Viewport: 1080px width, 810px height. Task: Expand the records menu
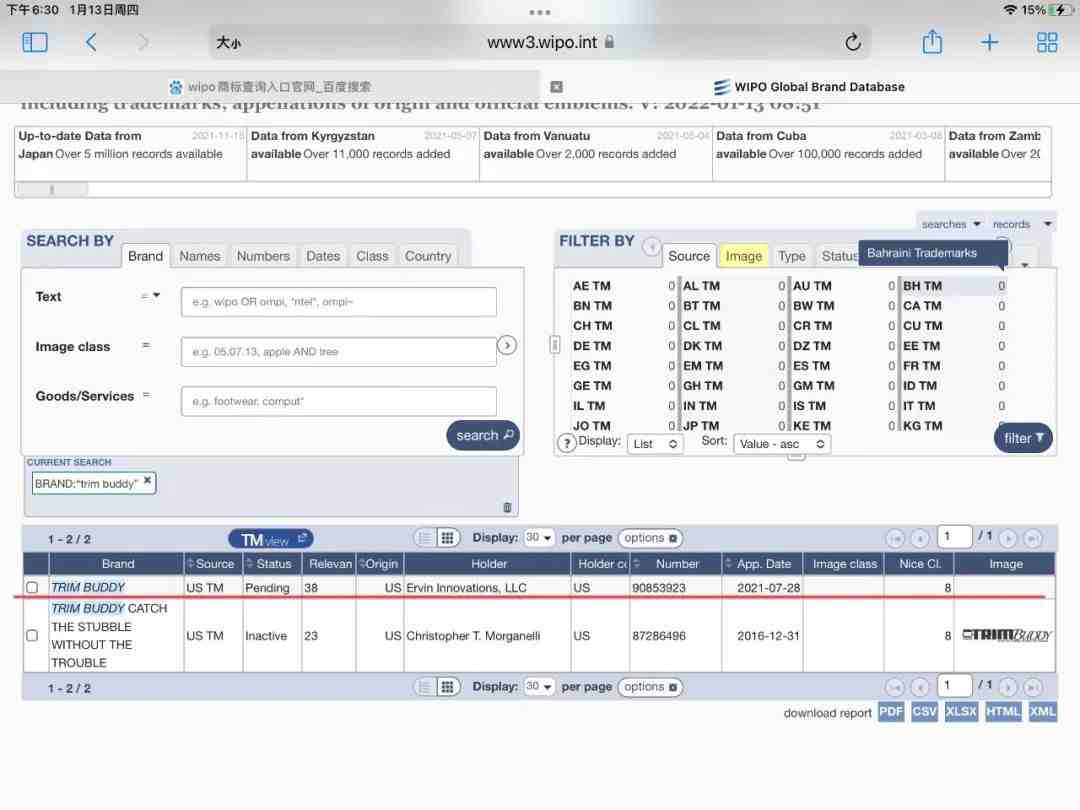(1021, 224)
